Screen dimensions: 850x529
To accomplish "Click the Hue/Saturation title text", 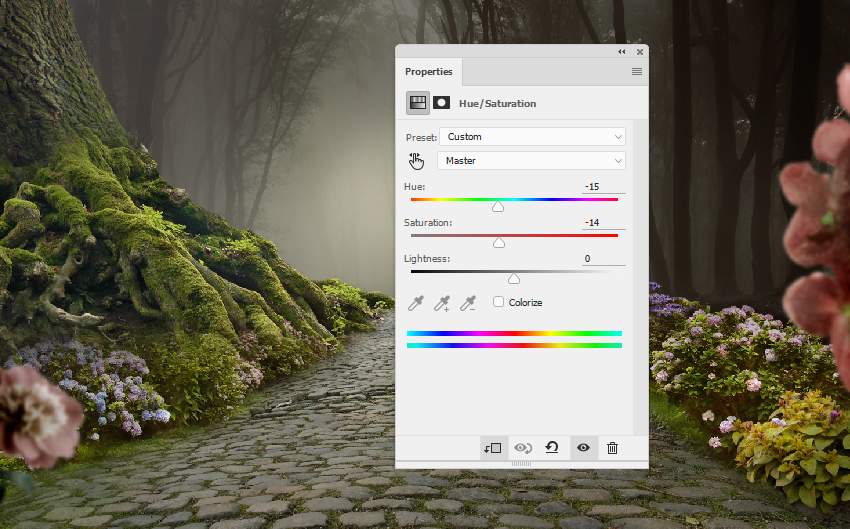I will (497, 104).
